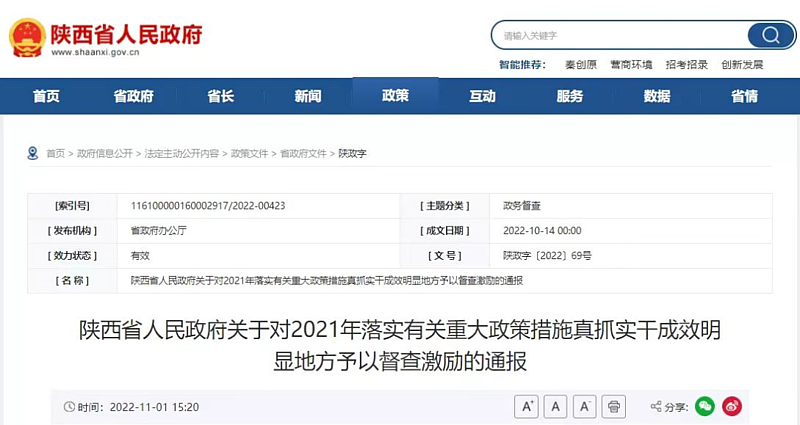Viewport: 800px width, 425px height.
Task: Click 政府信息公开 in the breadcrumb
Action: pos(105,154)
